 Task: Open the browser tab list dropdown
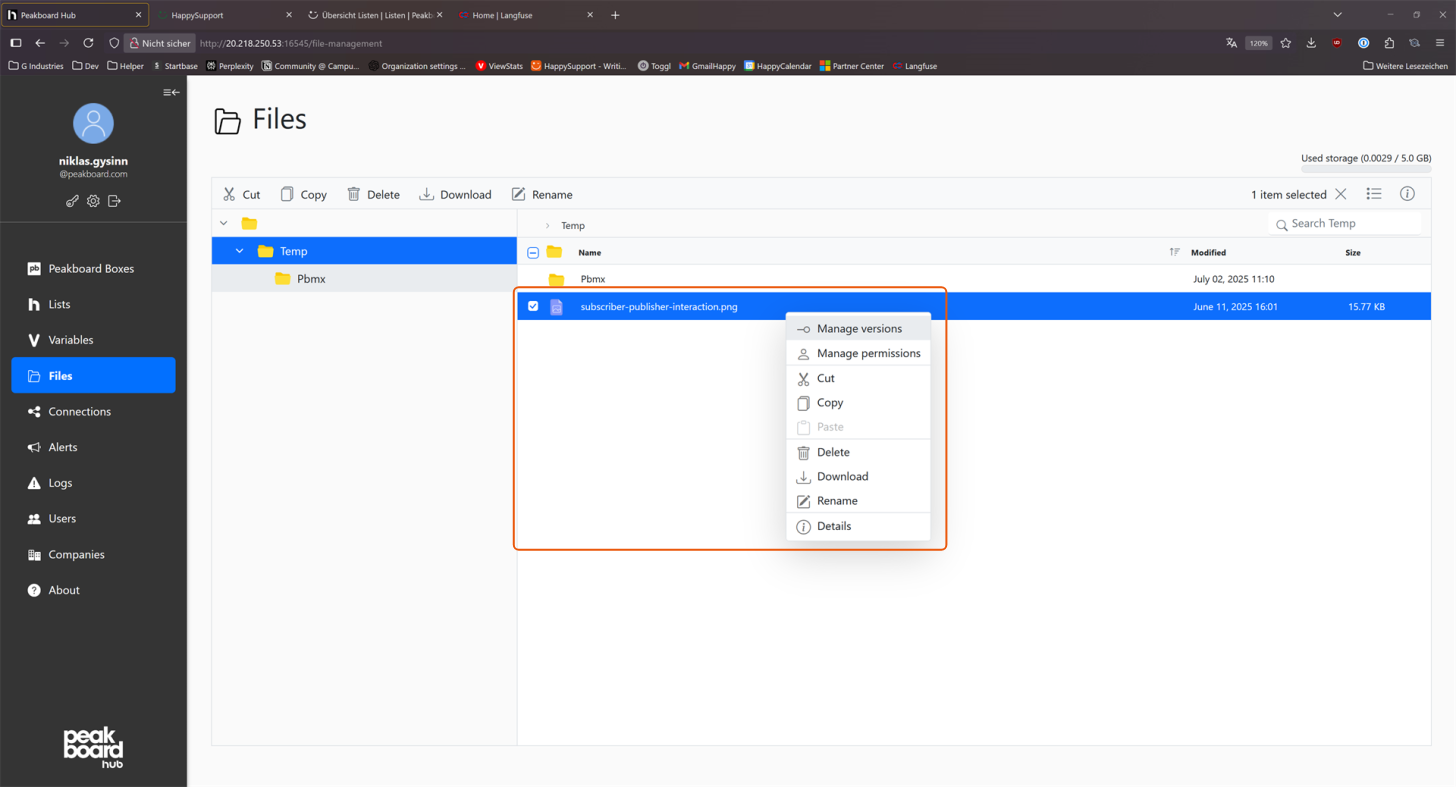tap(1337, 15)
